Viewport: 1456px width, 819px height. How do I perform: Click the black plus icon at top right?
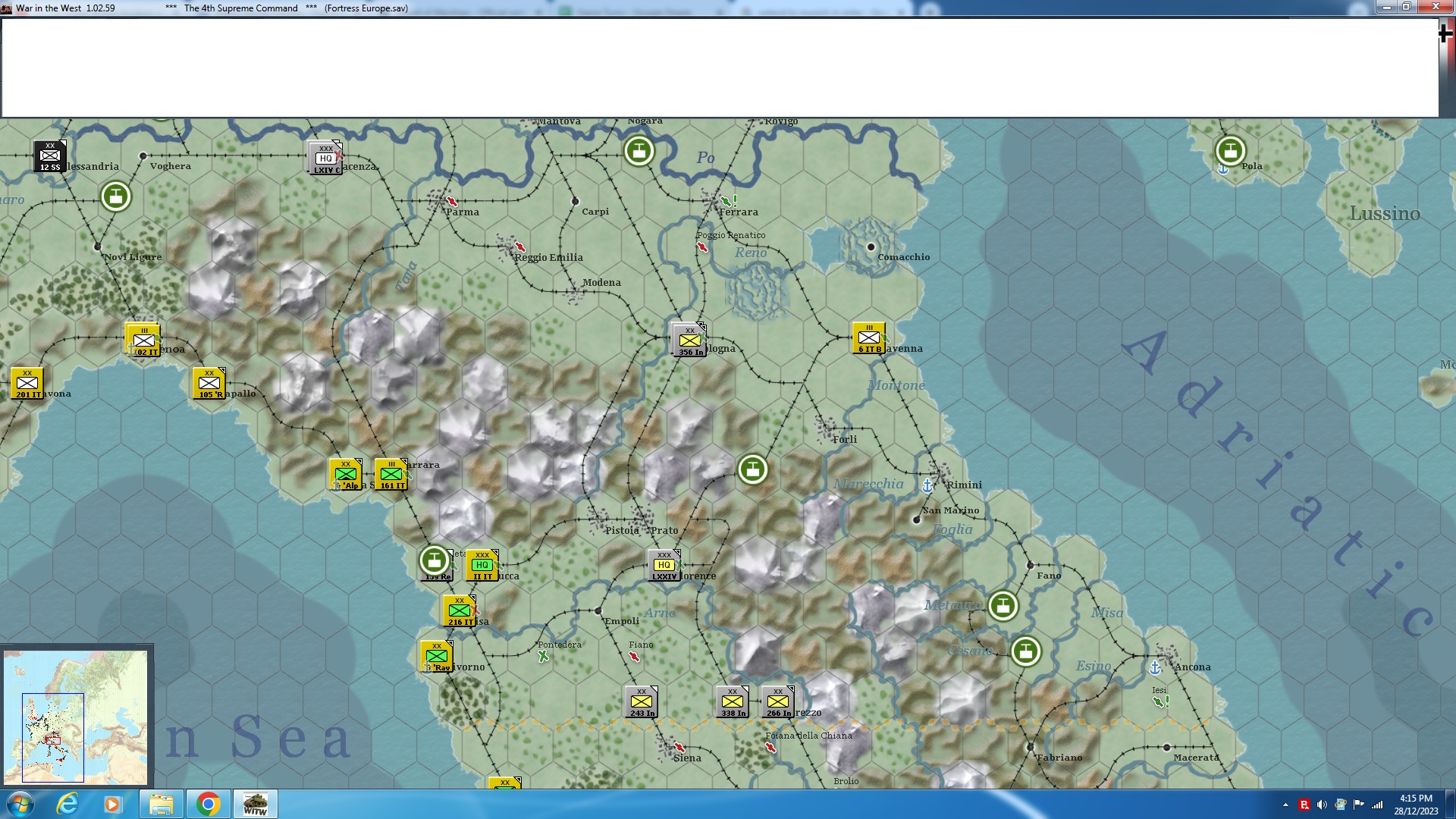(1445, 33)
